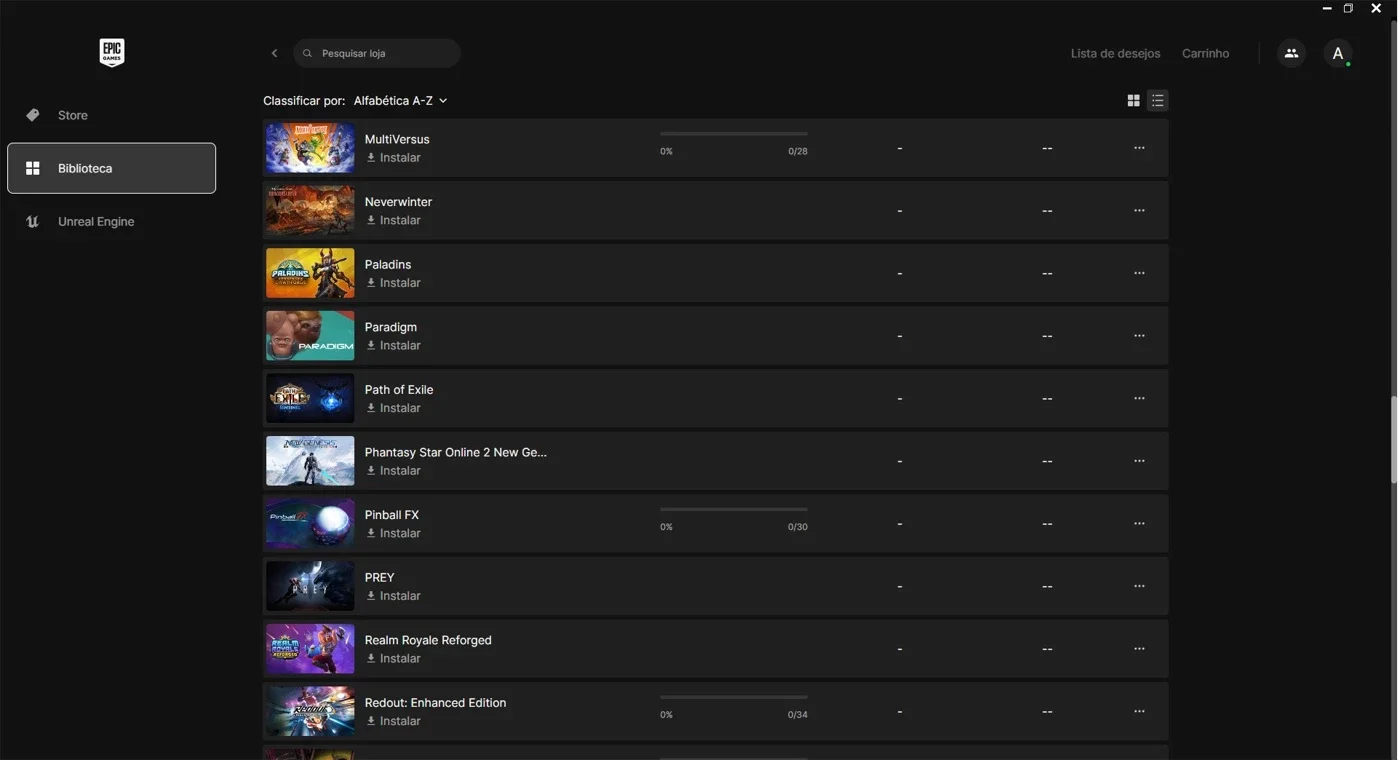Open Carrinho
The image size is (1400, 760).
[x=1205, y=53]
